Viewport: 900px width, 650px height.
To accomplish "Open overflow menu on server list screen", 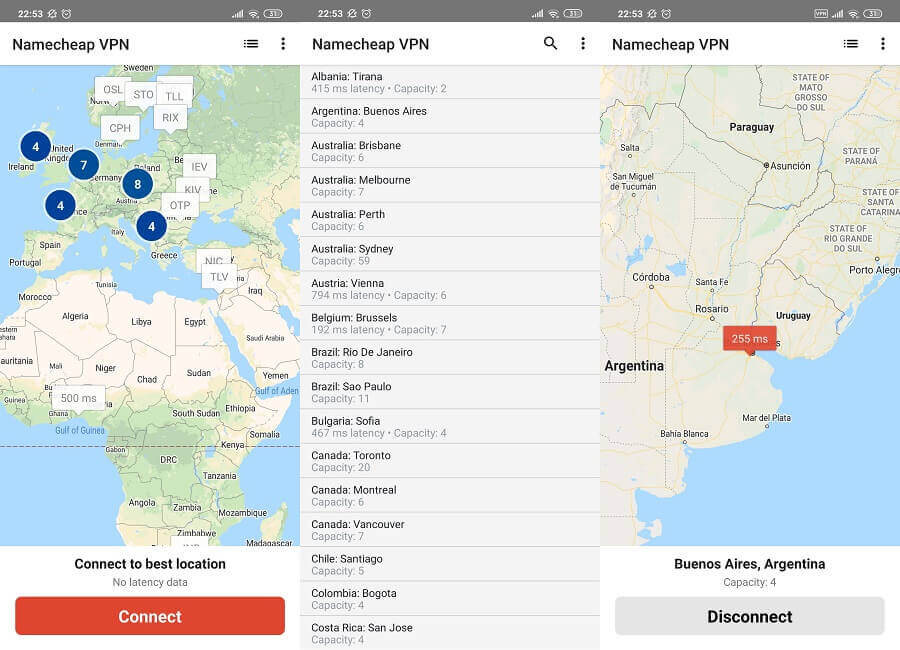I will pos(583,44).
